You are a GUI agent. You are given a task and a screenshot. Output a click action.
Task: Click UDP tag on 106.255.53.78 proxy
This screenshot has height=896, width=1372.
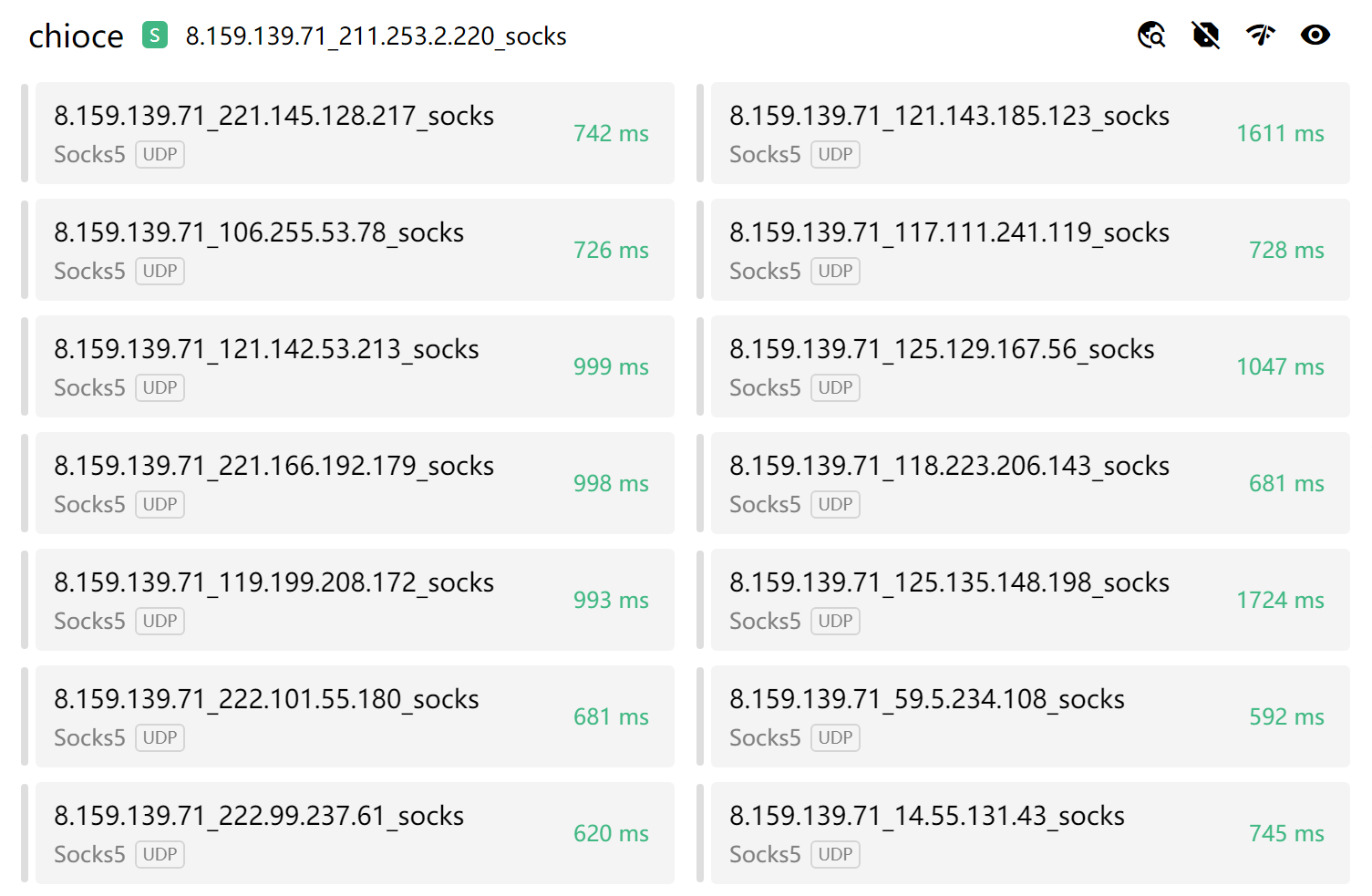pyautogui.click(x=160, y=272)
